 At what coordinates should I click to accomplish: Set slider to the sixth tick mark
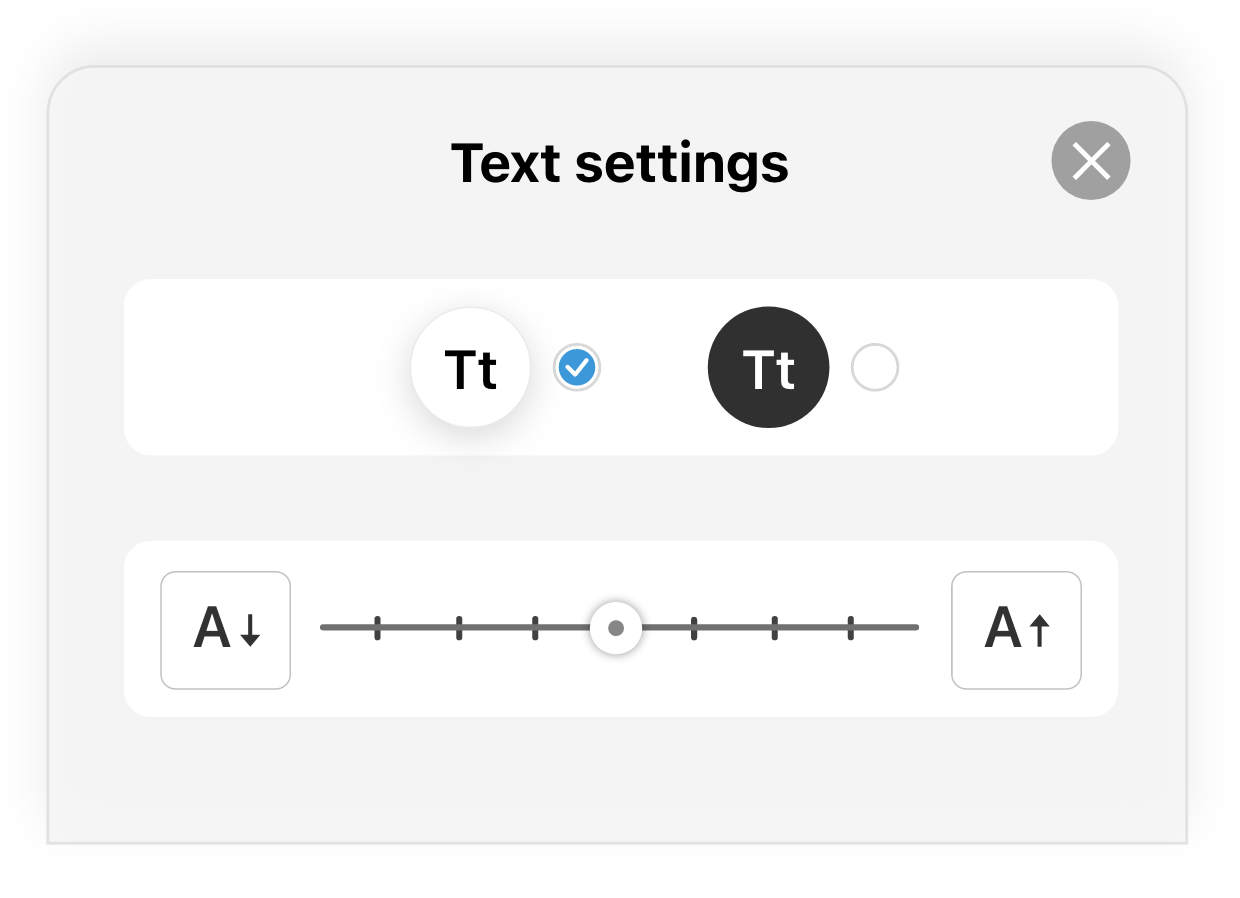point(775,628)
